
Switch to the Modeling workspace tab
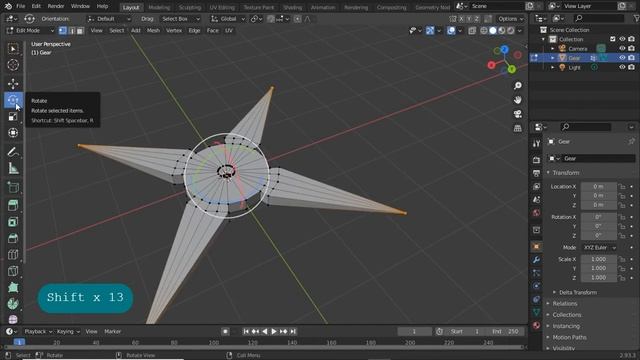(159, 7)
